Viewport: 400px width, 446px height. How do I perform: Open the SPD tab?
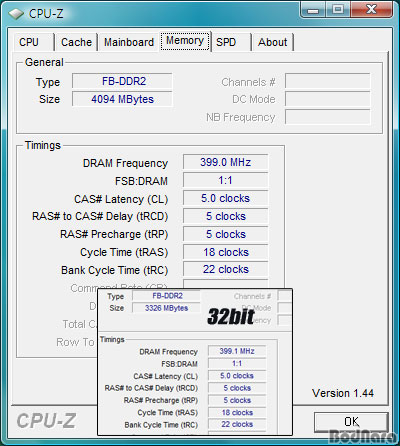[226, 42]
